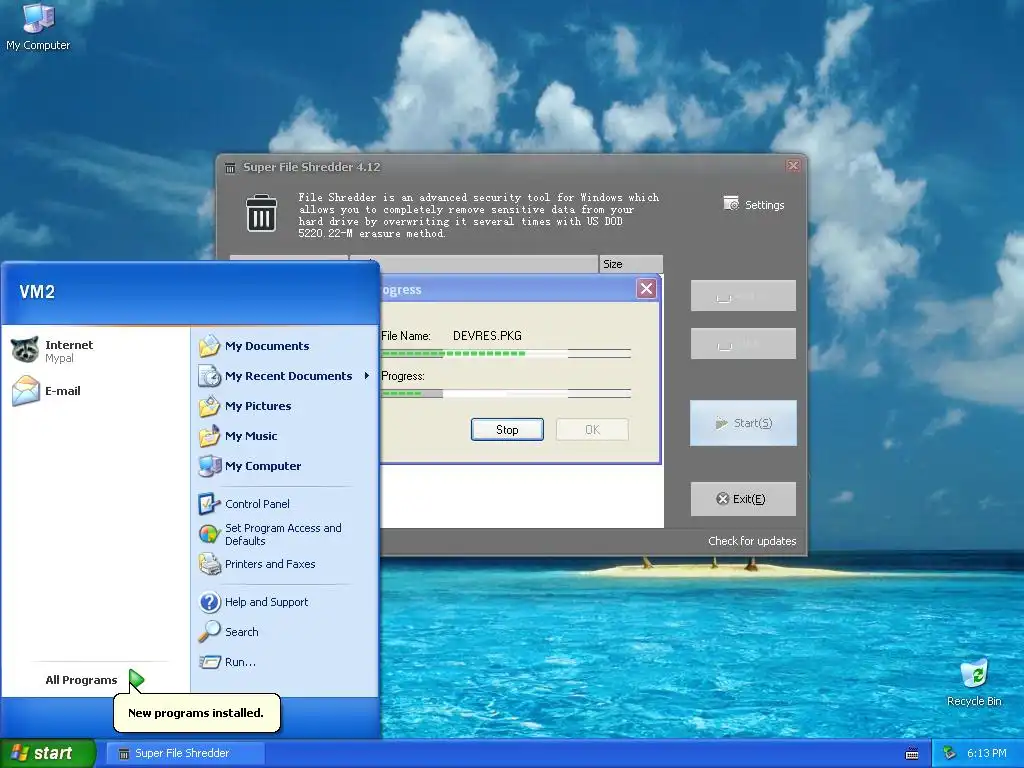Click the Size column header
Image resolution: width=1024 pixels, height=768 pixels.
[630, 264]
